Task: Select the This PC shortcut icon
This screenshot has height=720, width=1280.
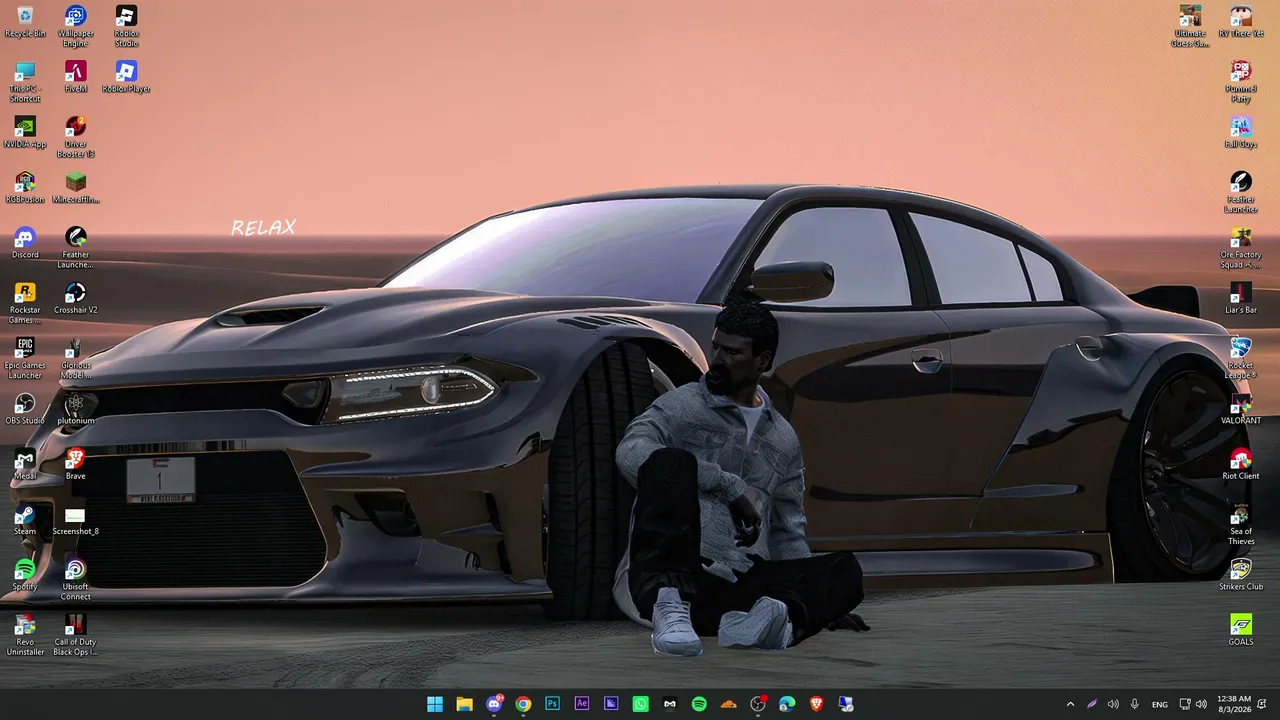Action: (x=25, y=82)
